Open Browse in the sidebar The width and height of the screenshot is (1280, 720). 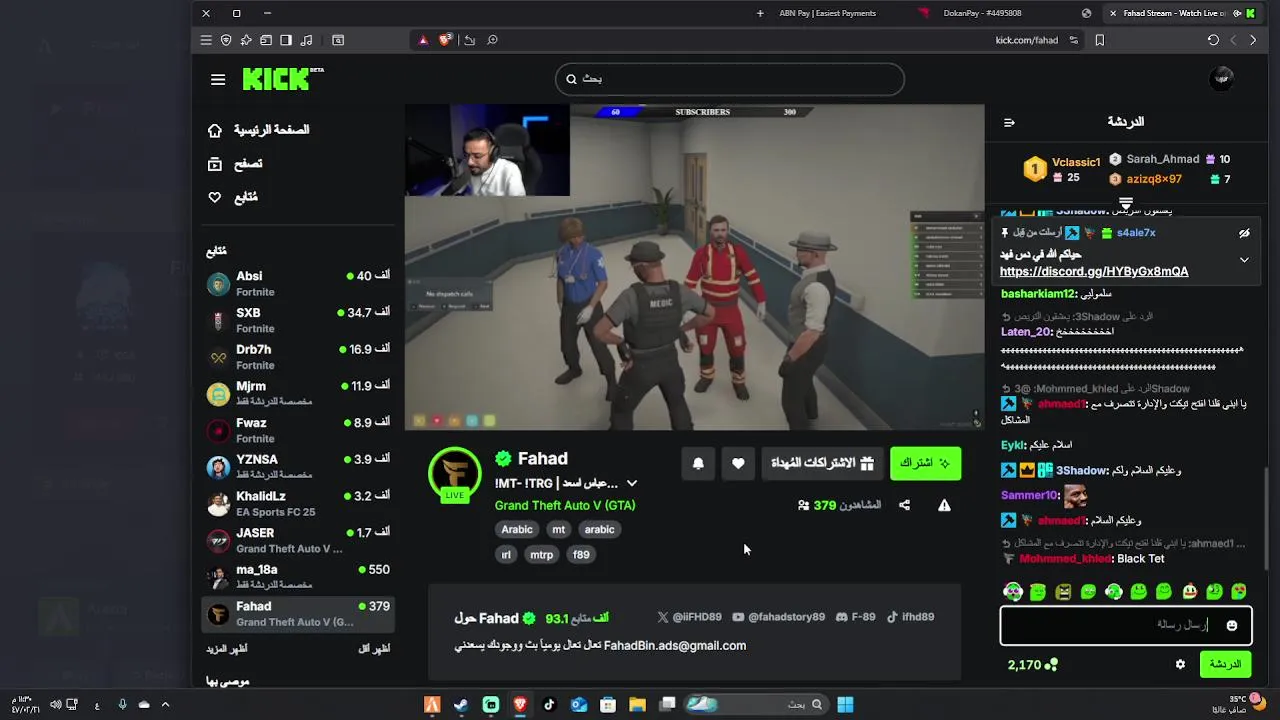235,164
